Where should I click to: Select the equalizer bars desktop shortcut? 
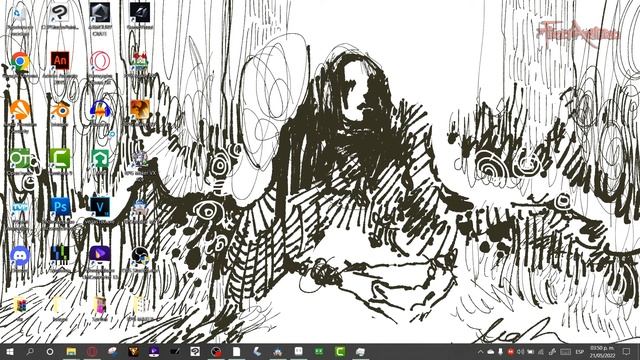(60, 254)
